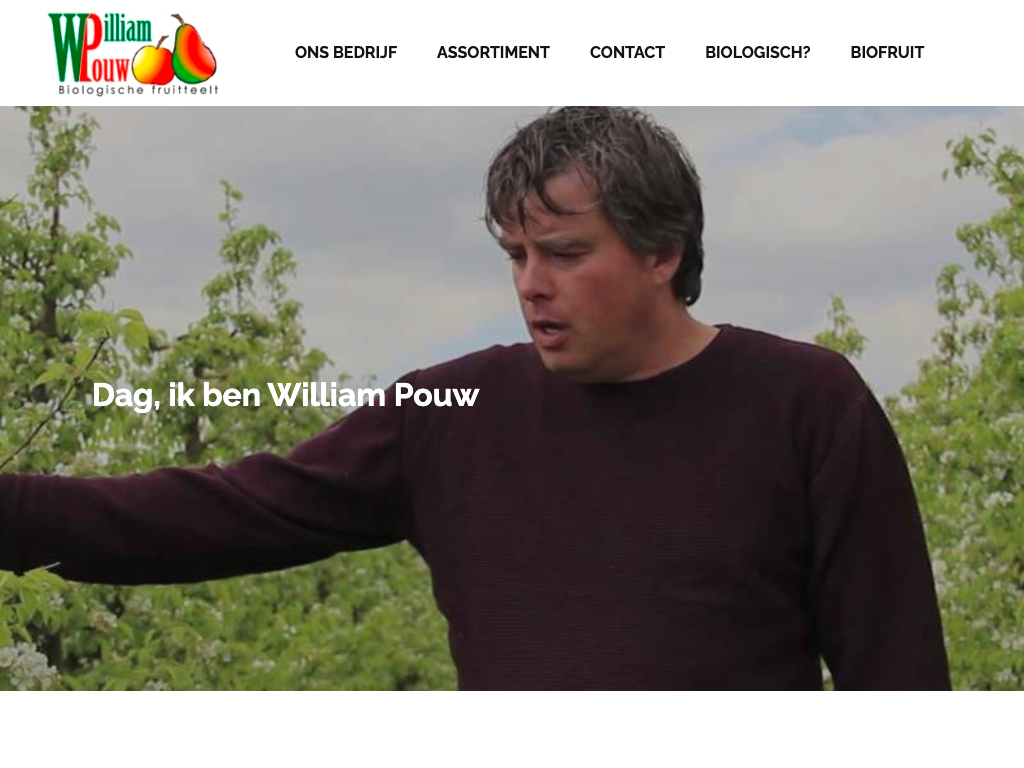Click the 'Dag, ik ben William Pouw' heading
This screenshot has width=1024, height=768.
point(285,395)
